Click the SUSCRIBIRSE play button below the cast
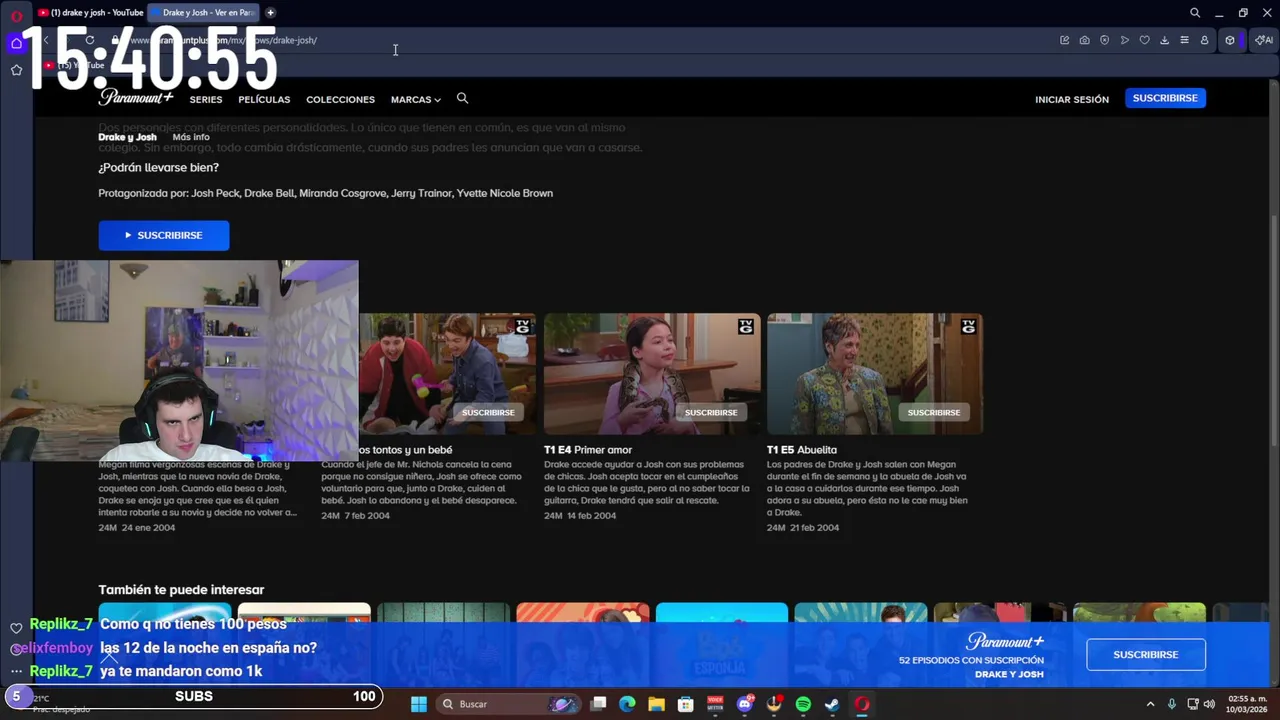This screenshot has width=1280, height=720. (x=164, y=235)
